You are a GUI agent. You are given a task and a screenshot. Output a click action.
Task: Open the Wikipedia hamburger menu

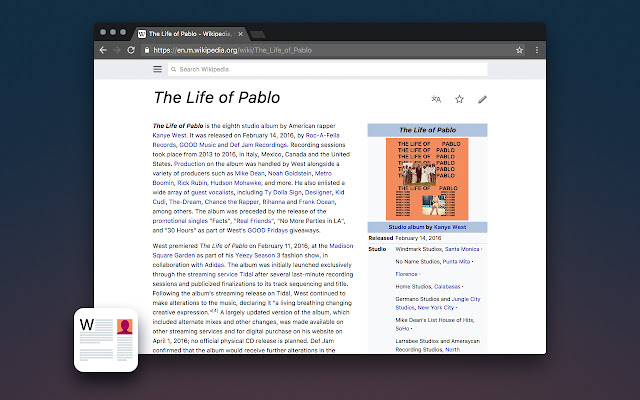pyautogui.click(x=157, y=69)
